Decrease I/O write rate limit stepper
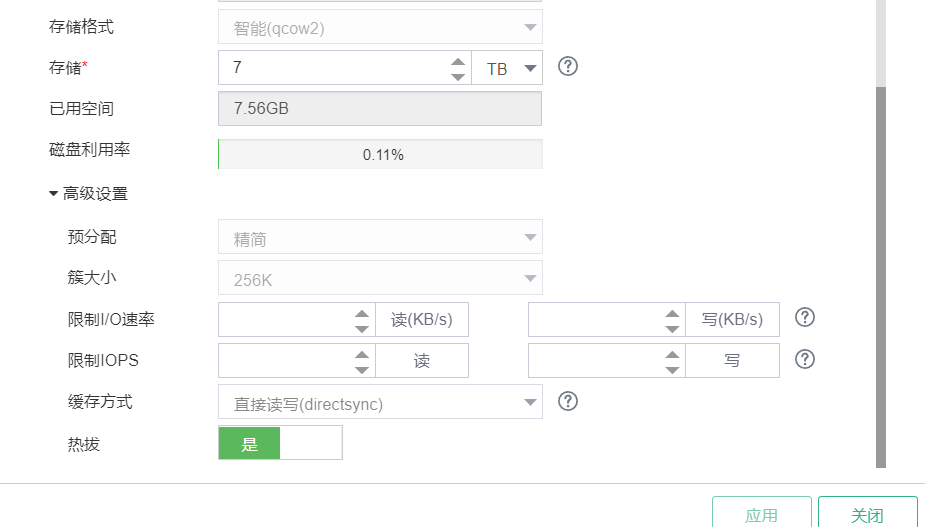The height and width of the screenshot is (527, 925). click(672, 327)
